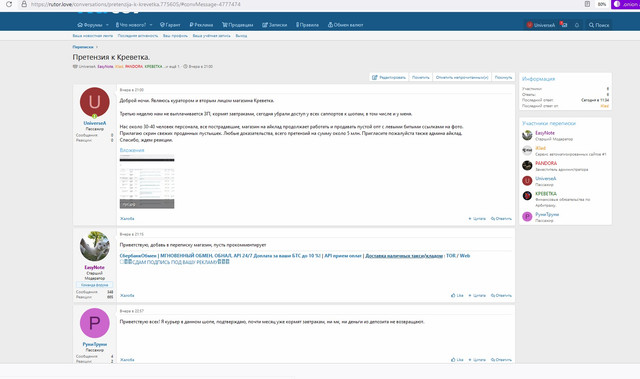This screenshot has height=379, width=640.
Task: Open the alerts bell icon
Action: 577,25
